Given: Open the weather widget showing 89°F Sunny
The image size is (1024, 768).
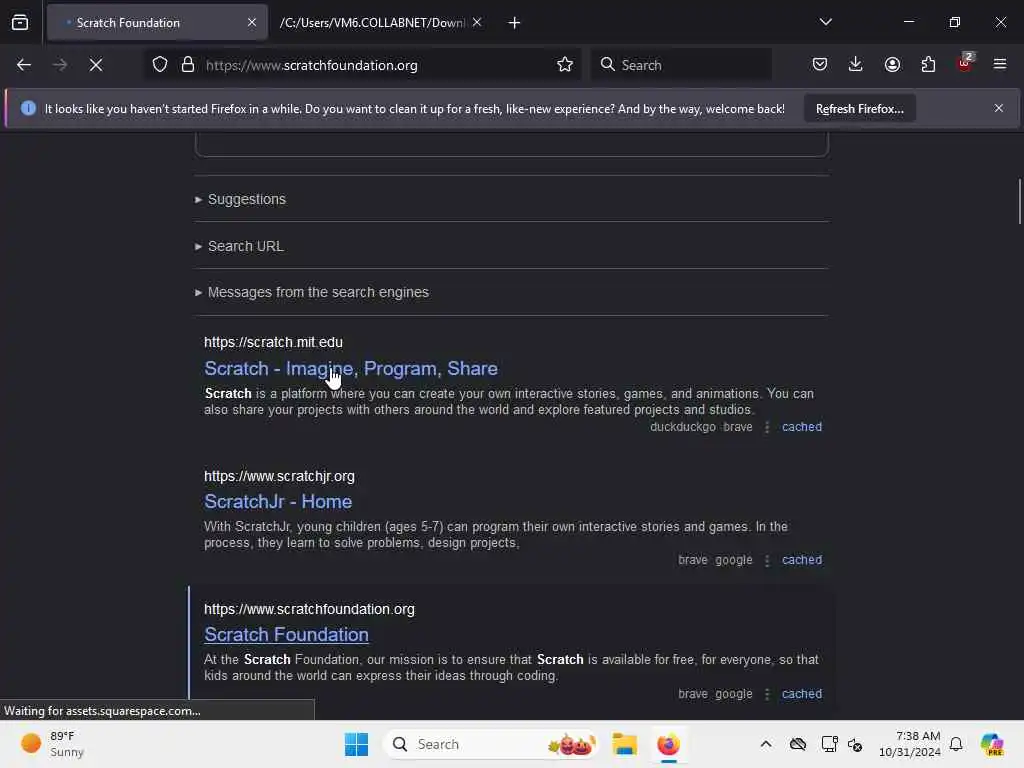Looking at the screenshot, I should (x=54, y=744).
